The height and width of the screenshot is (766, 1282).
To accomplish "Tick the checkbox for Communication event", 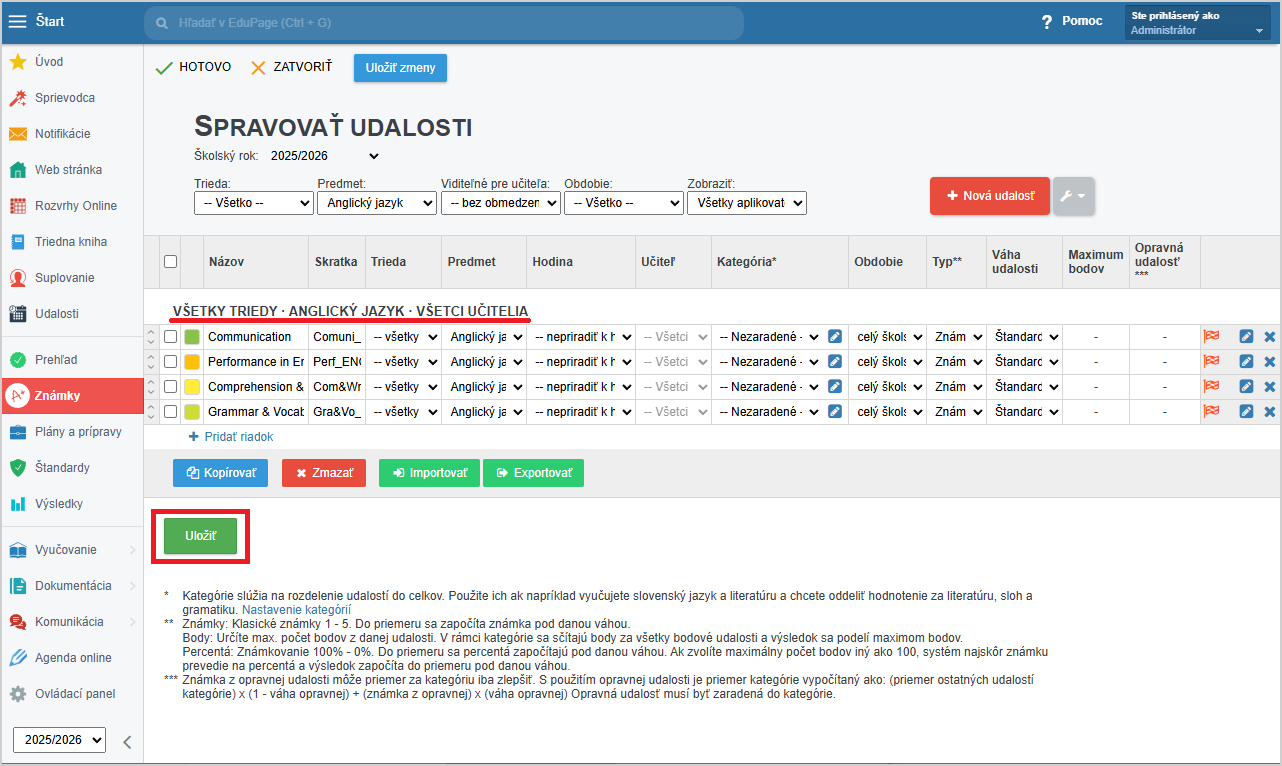I will click(x=170, y=337).
